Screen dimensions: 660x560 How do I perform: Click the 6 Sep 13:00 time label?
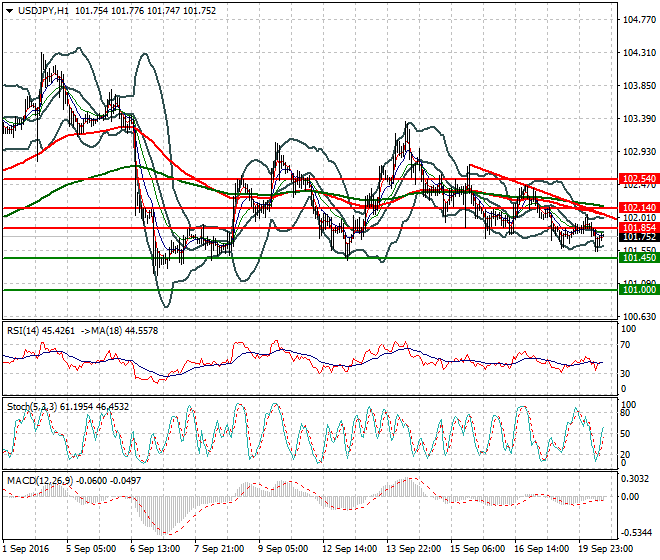[x=155, y=549]
